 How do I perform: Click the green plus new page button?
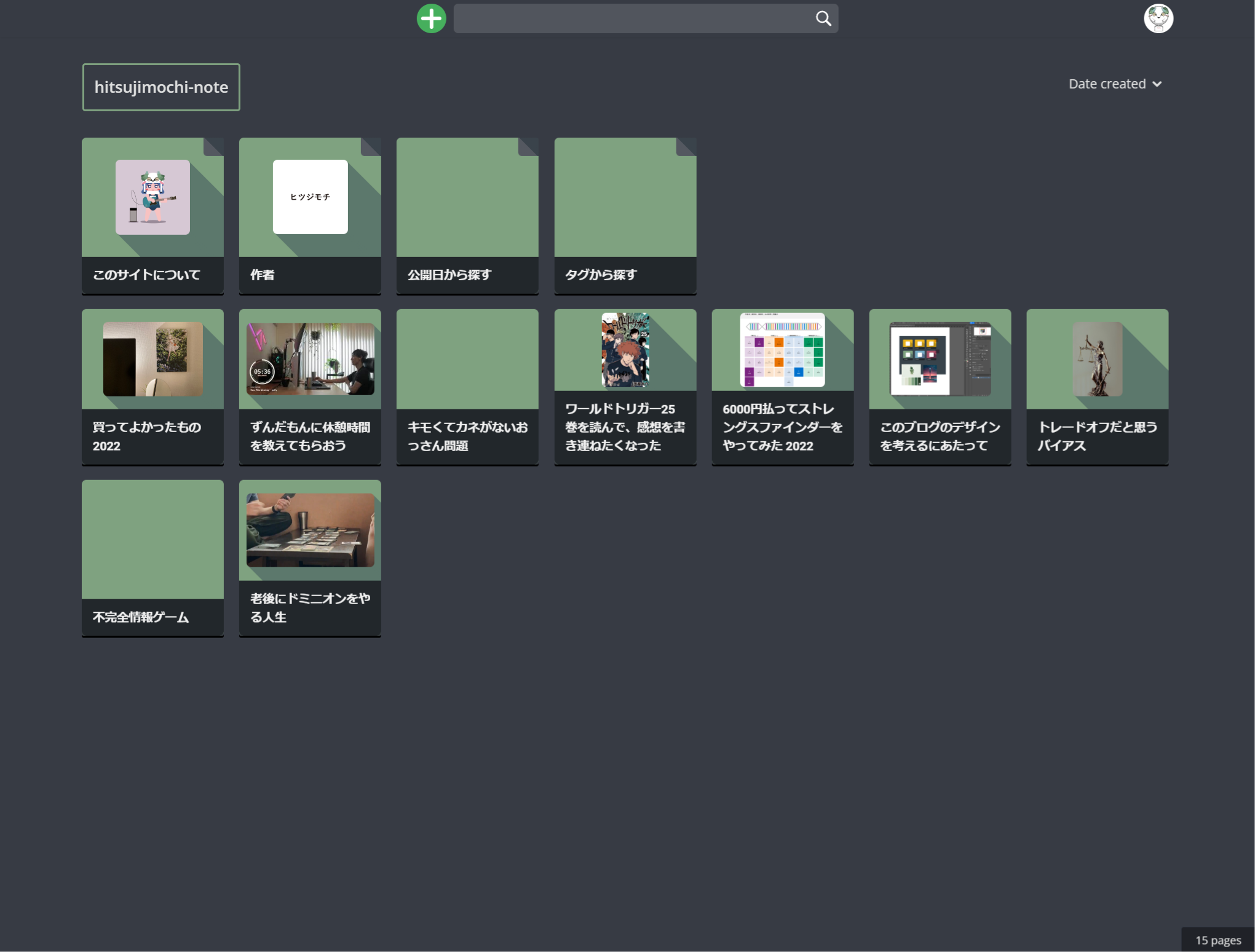[431, 18]
